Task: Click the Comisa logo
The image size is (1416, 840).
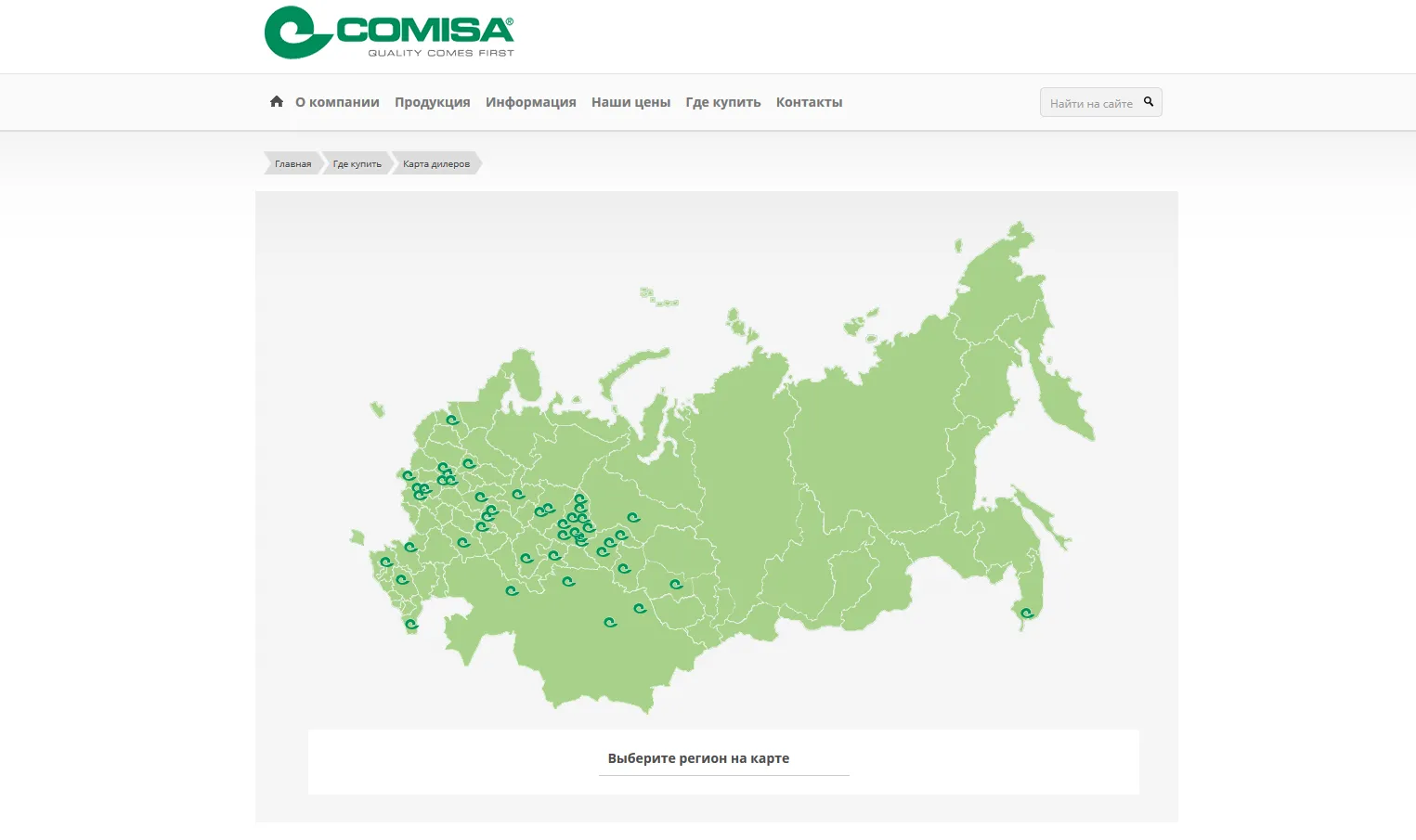Action: [x=389, y=32]
